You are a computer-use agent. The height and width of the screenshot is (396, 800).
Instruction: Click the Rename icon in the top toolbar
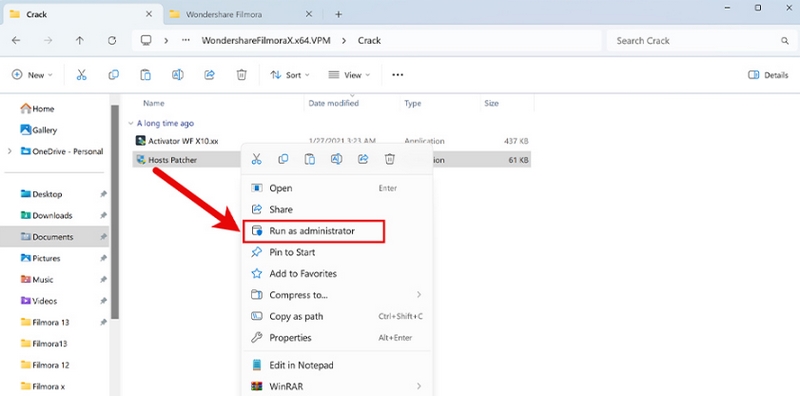[x=178, y=75]
